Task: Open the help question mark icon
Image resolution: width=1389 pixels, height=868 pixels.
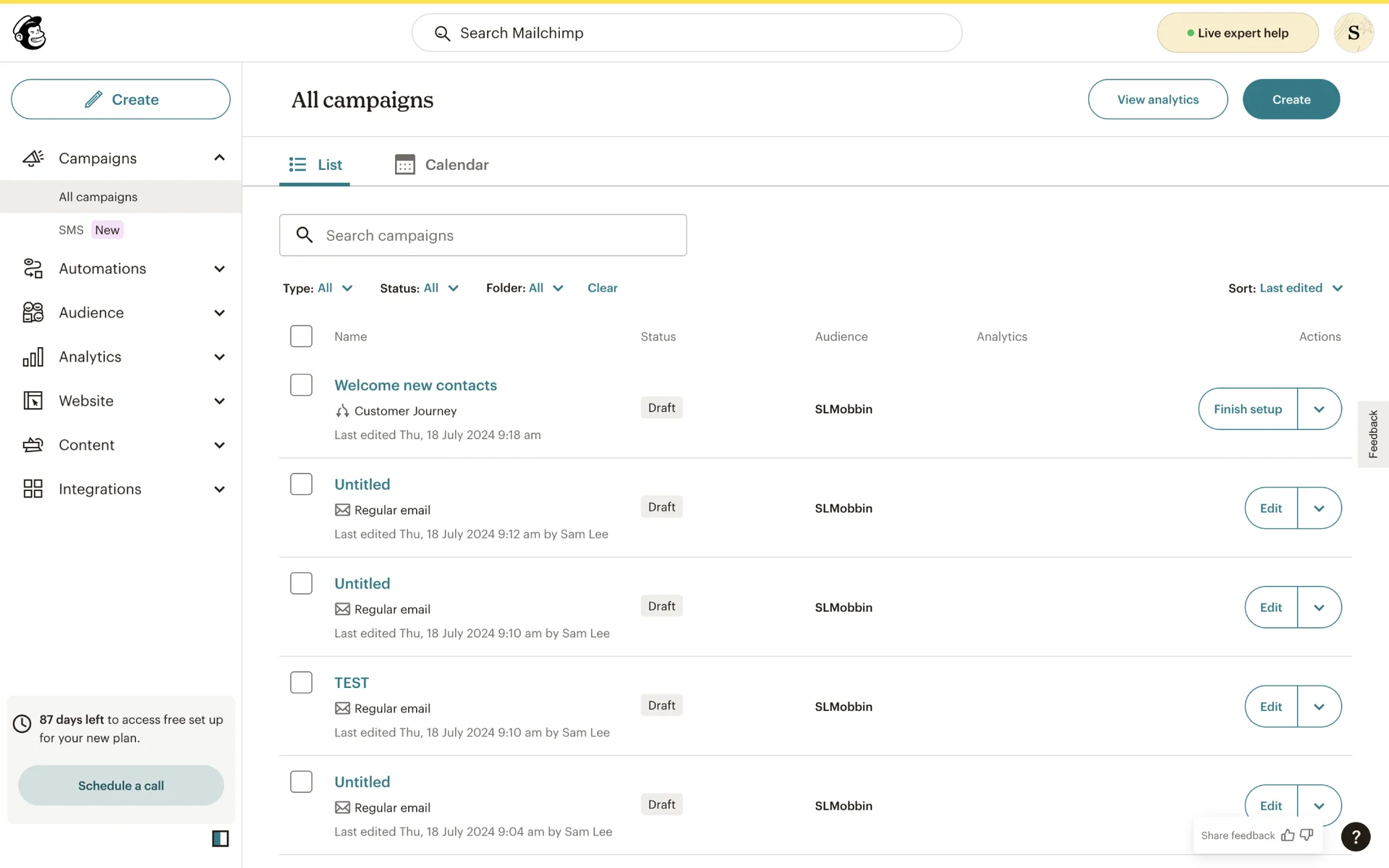Action: pyautogui.click(x=1355, y=837)
